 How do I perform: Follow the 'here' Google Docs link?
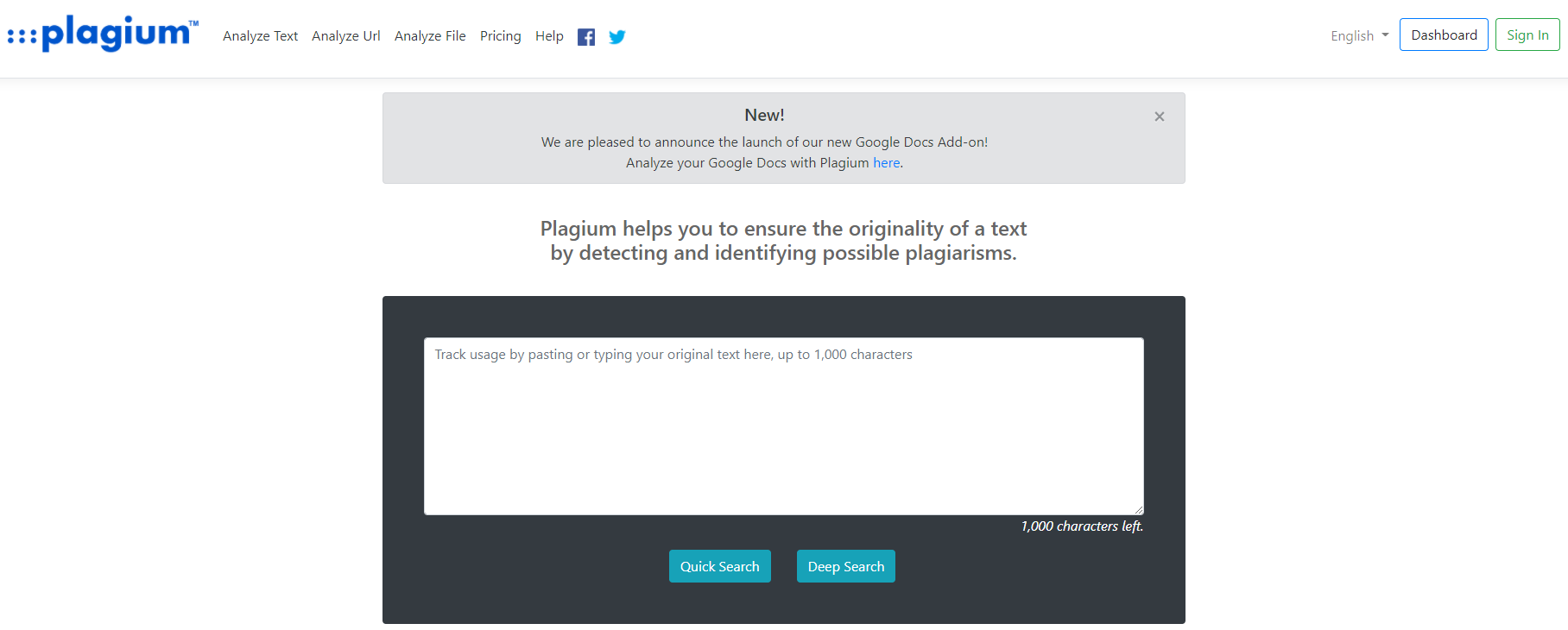[886, 163]
